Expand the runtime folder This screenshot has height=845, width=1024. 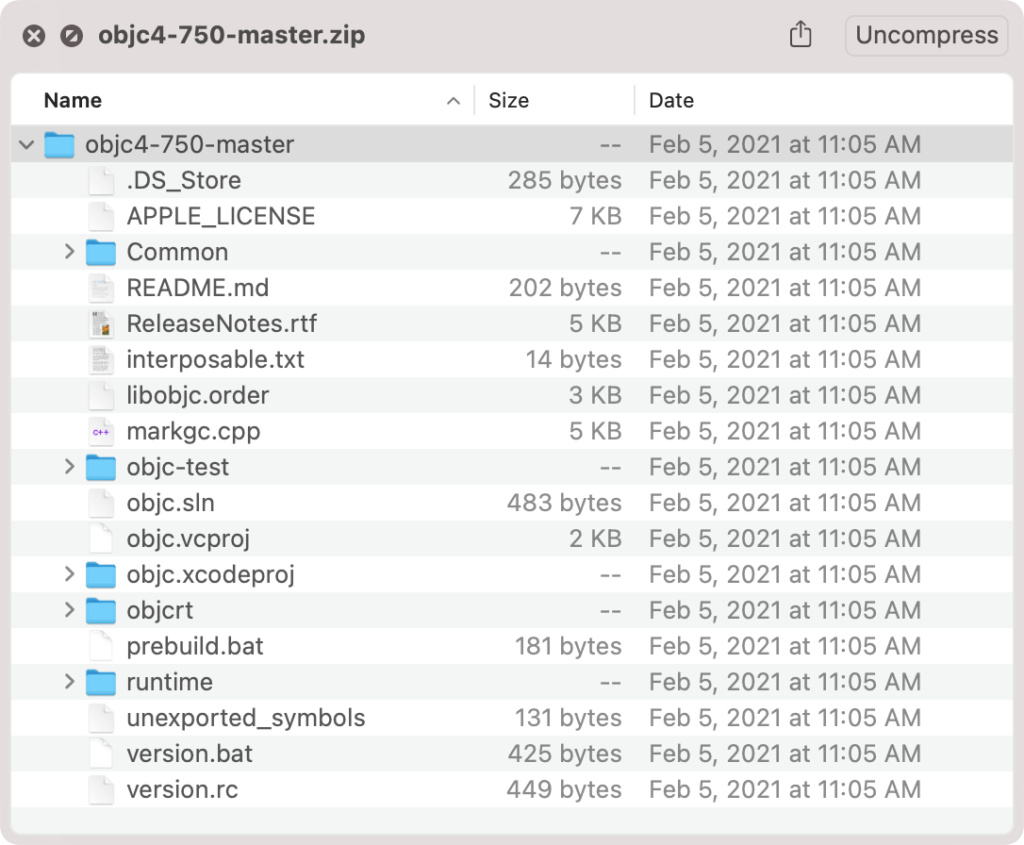[x=68, y=682]
